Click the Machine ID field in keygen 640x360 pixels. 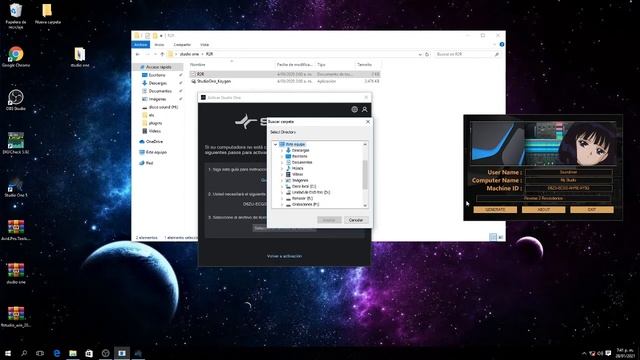[x=569, y=188]
